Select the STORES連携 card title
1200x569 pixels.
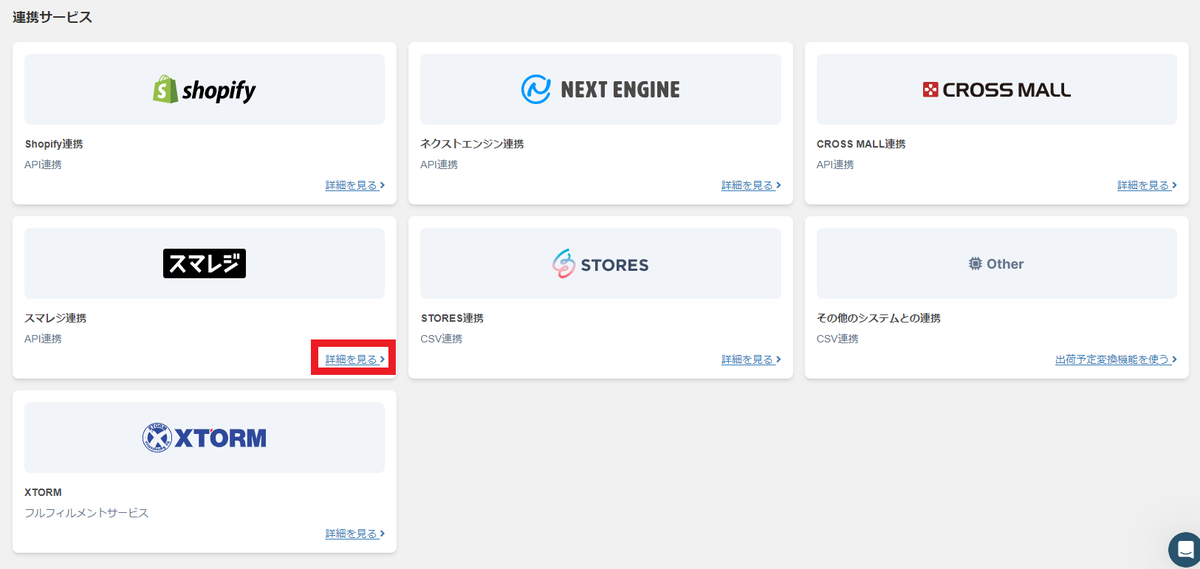452,318
